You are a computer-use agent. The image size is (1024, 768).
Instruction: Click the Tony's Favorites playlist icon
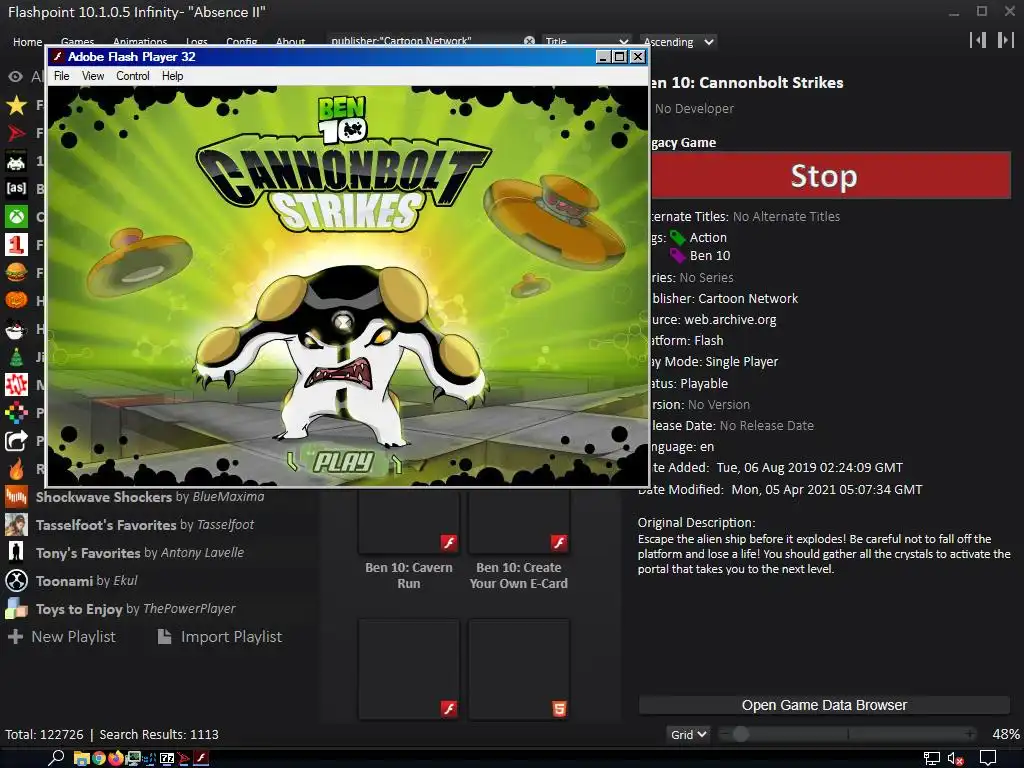coord(16,552)
